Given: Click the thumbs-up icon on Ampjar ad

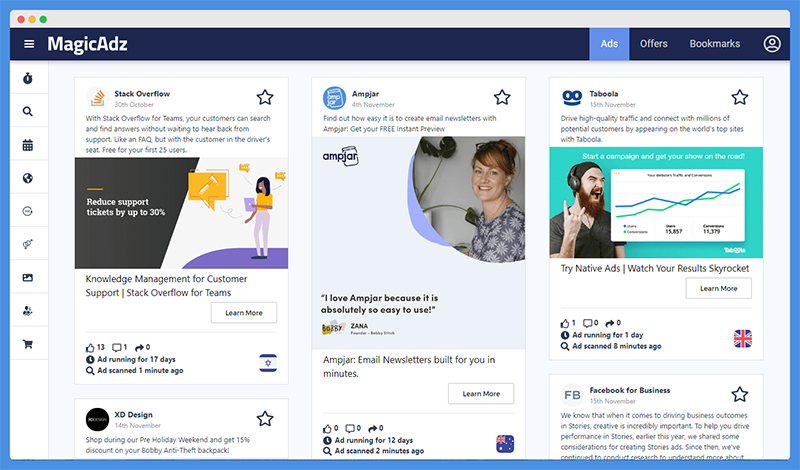Looking at the screenshot, I should [x=328, y=429].
